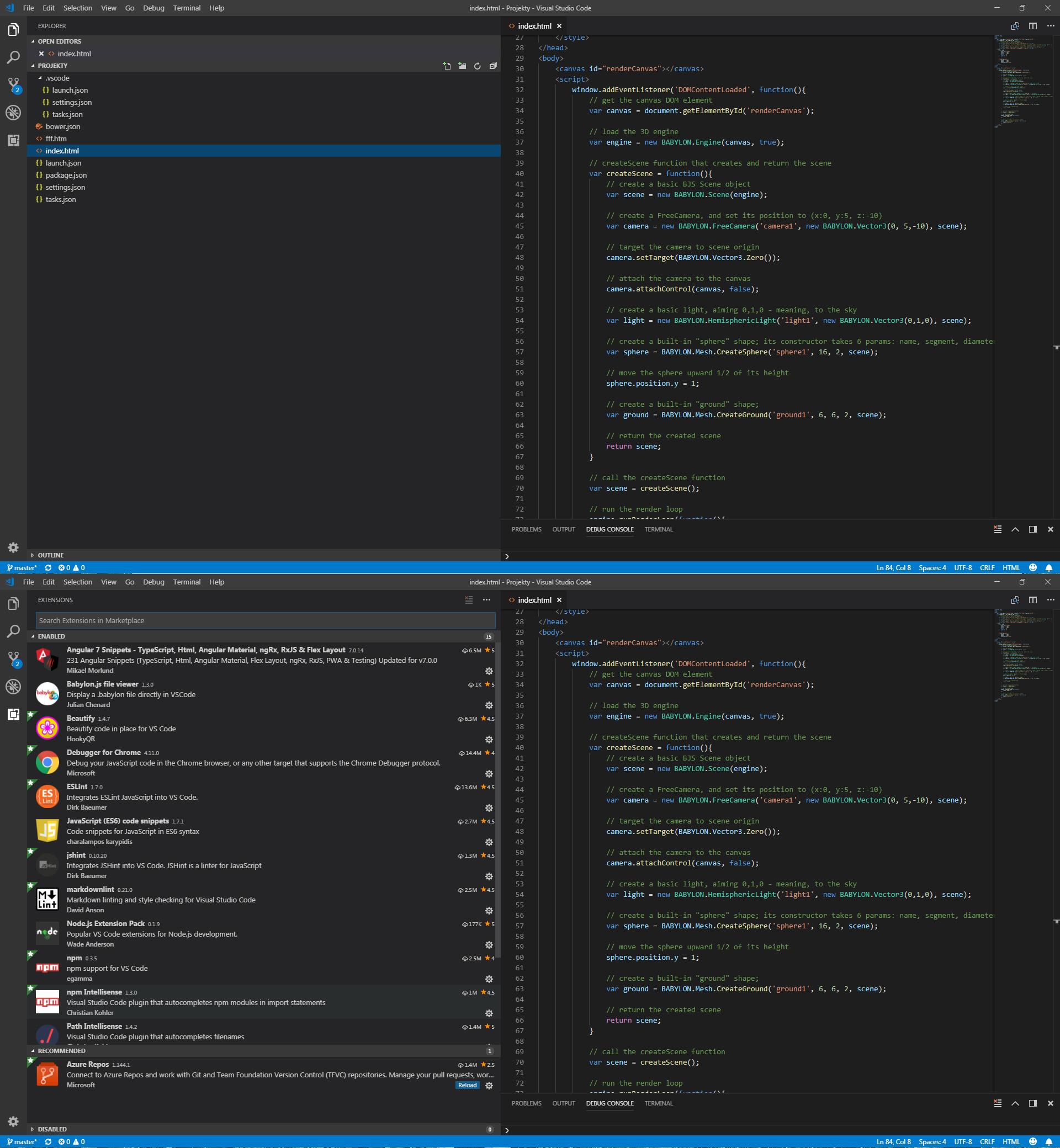Screen dimensions: 1060x1148
Task: Switch to PROBLEMS tab in top window
Action: point(526,529)
